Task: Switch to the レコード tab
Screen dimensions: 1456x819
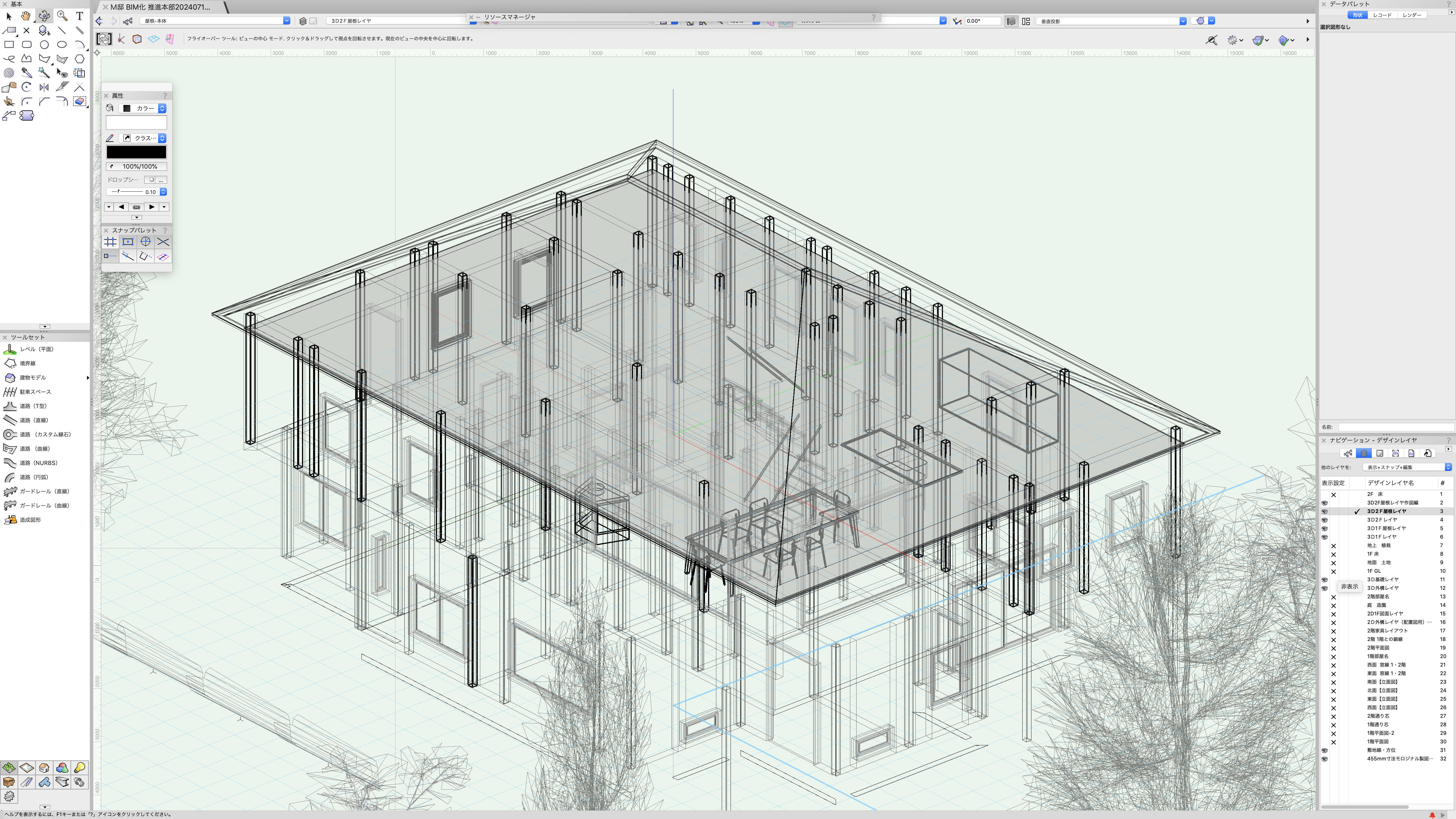Action: tap(1382, 15)
